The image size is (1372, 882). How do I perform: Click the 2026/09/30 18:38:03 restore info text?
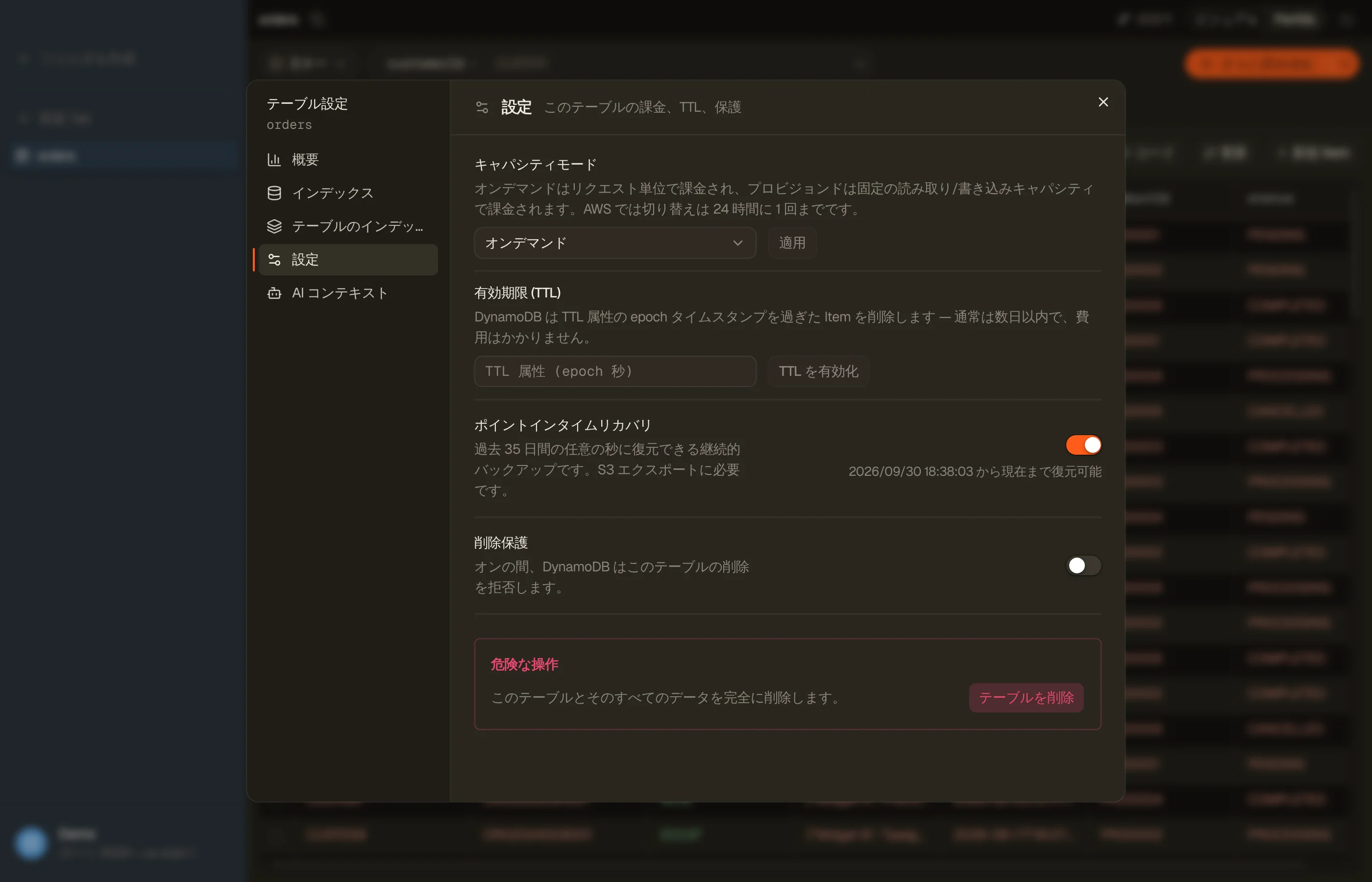click(x=975, y=471)
